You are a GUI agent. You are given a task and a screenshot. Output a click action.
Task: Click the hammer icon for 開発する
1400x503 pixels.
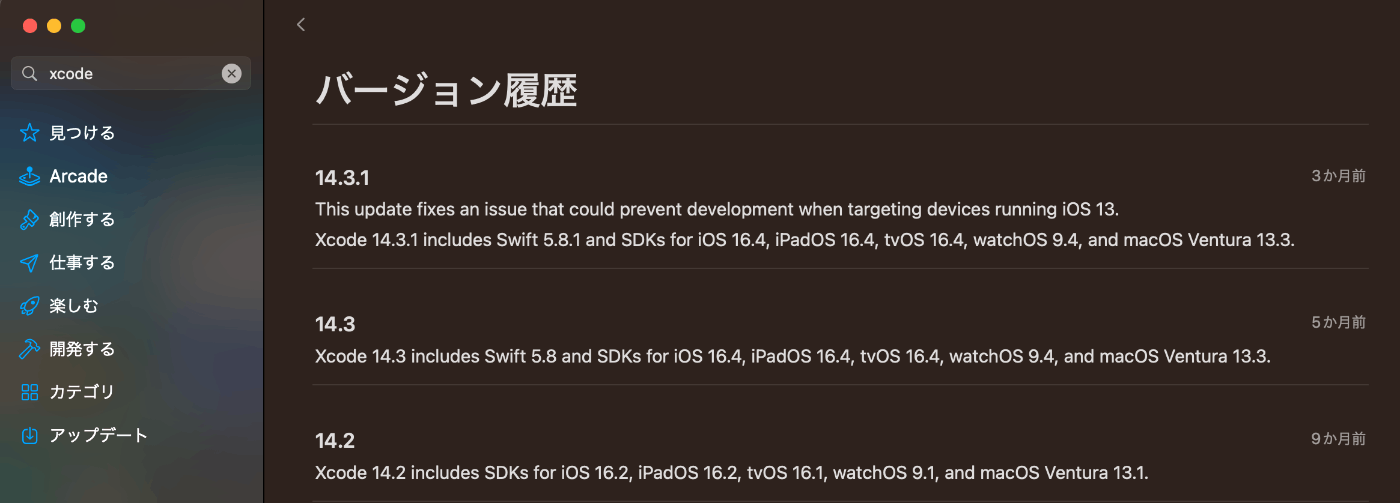[29, 349]
